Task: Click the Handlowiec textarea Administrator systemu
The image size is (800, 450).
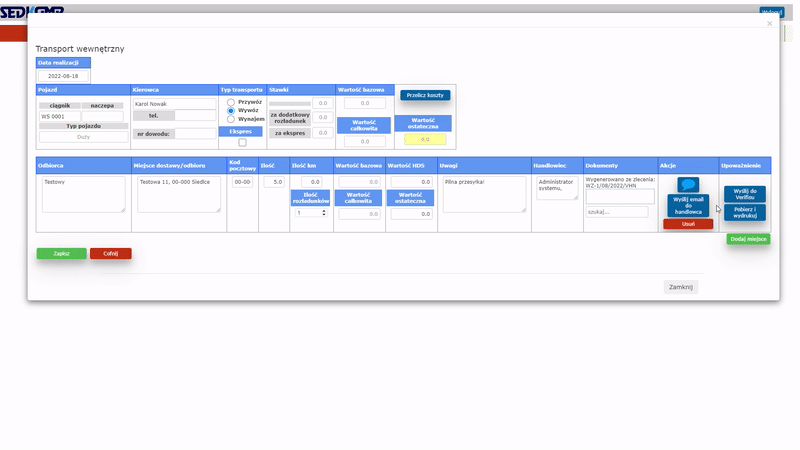Action: point(557,188)
